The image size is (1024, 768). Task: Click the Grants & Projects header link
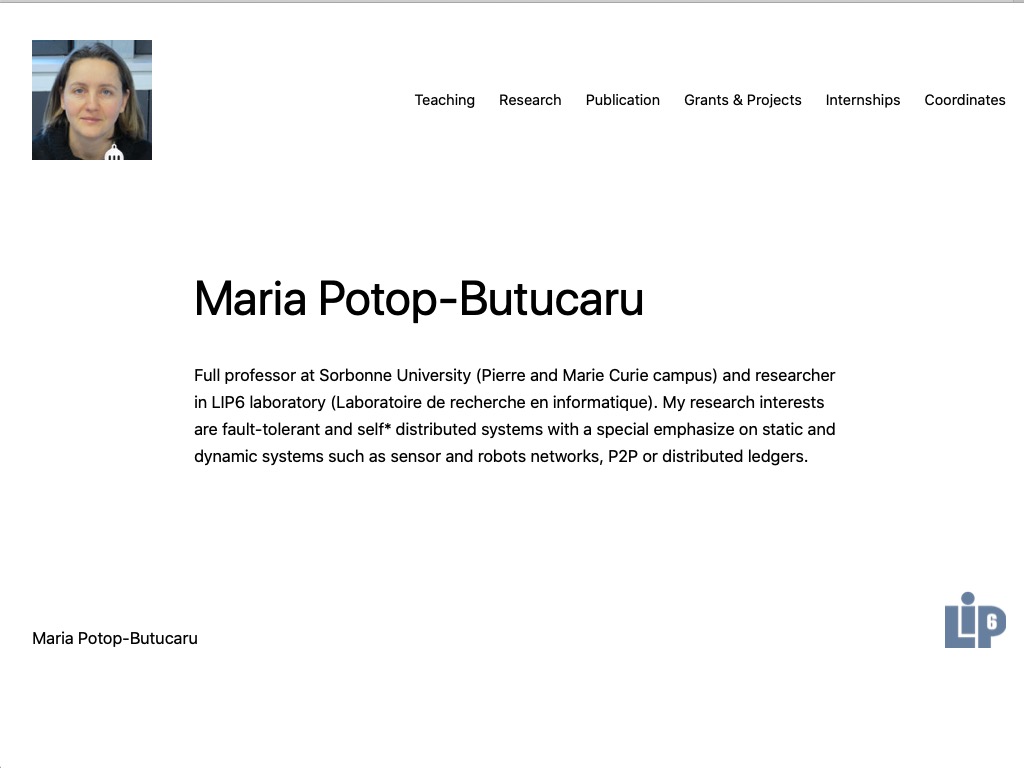pyautogui.click(x=743, y=100)
